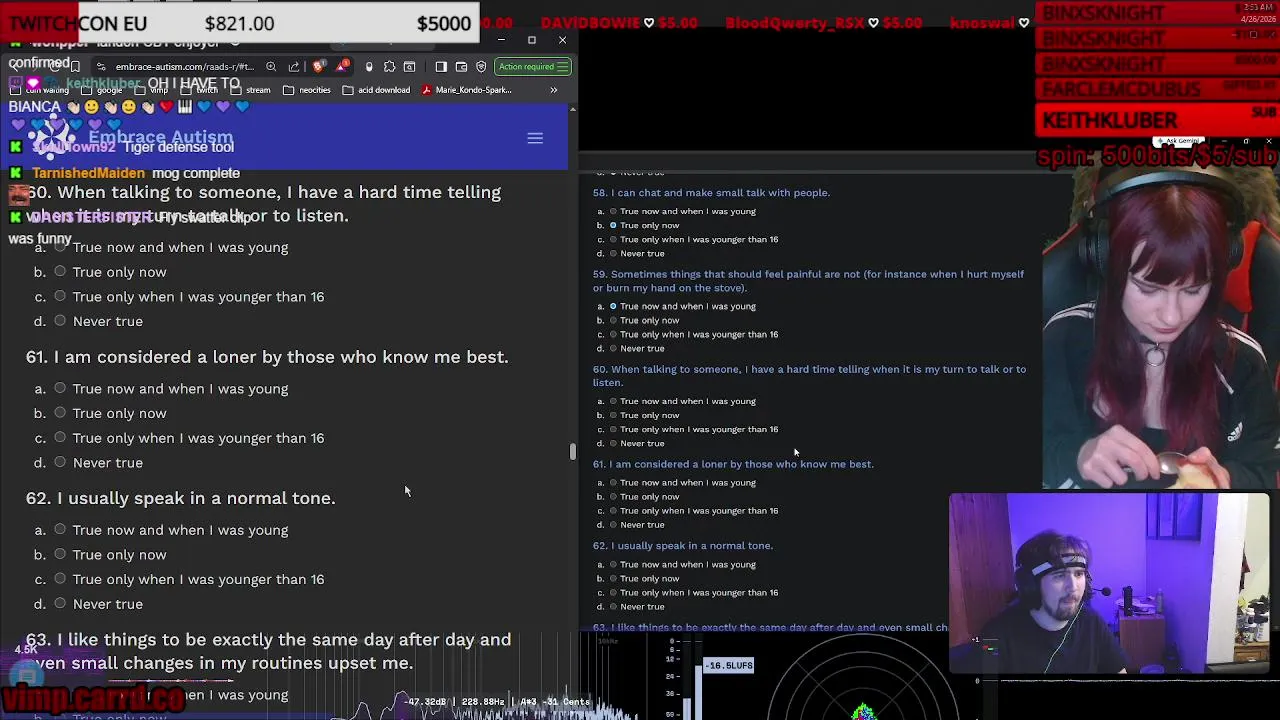Click question 62 normal tone statement text
The width and height of the screenshot is (1280, 720).
[196, 498]
